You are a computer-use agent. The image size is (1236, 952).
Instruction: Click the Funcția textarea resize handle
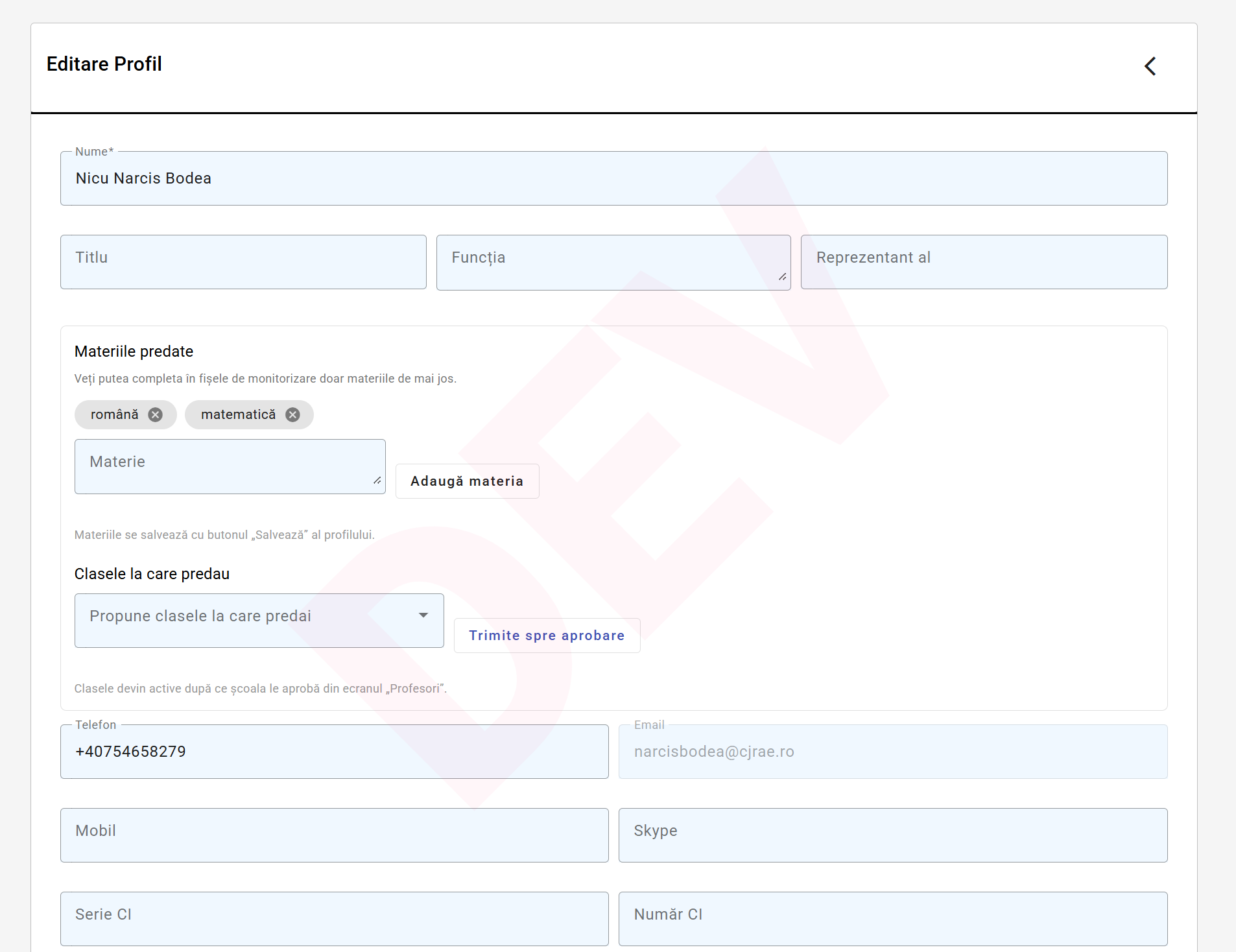click(x=783, y=277)
